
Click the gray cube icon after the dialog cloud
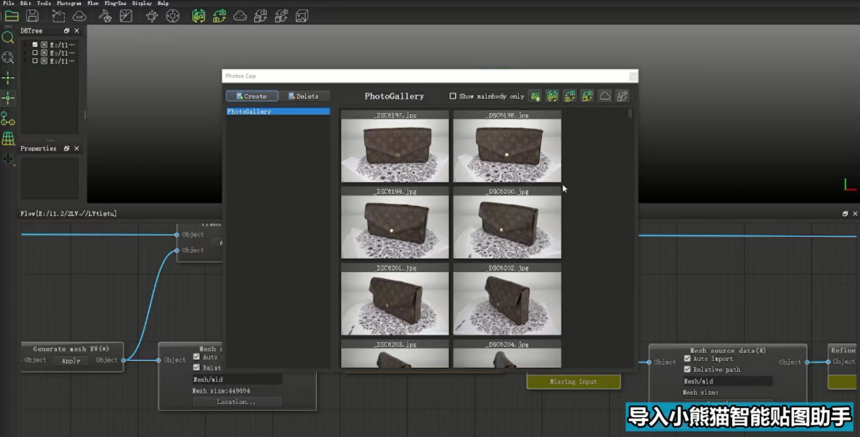622,96
